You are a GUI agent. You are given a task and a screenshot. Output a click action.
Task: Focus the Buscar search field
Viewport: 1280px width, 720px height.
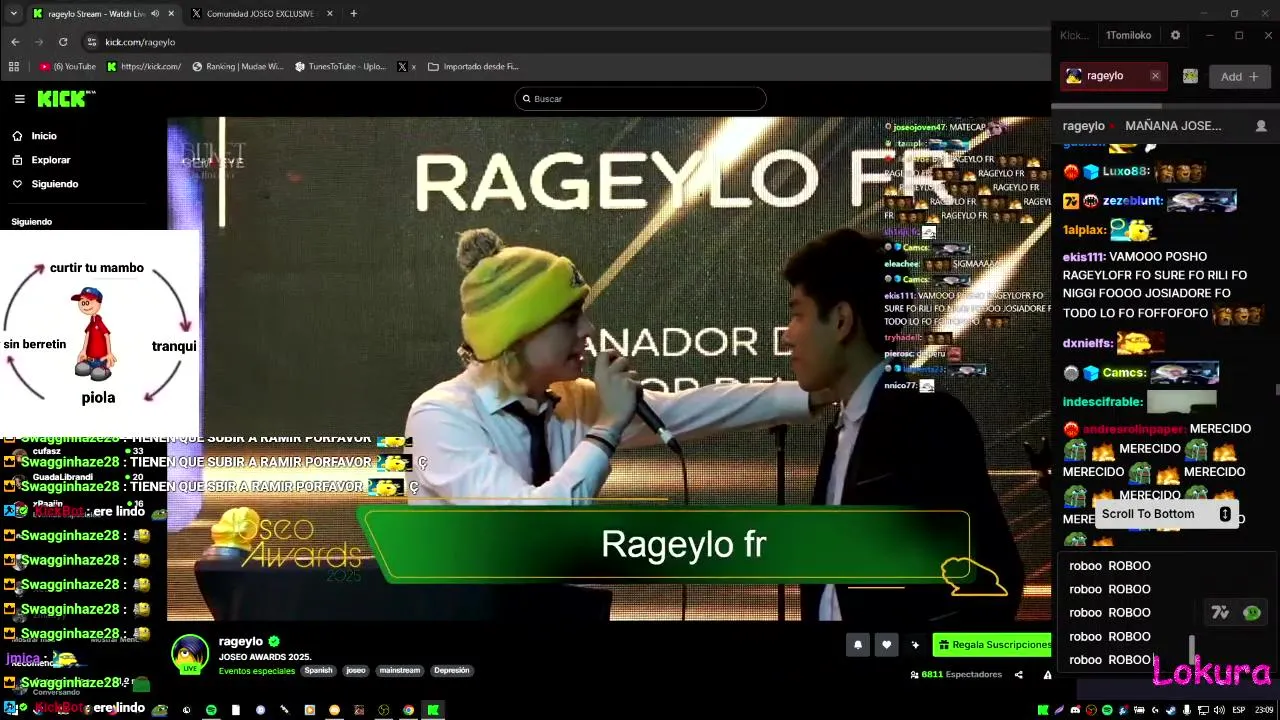[x=640, y=98]
